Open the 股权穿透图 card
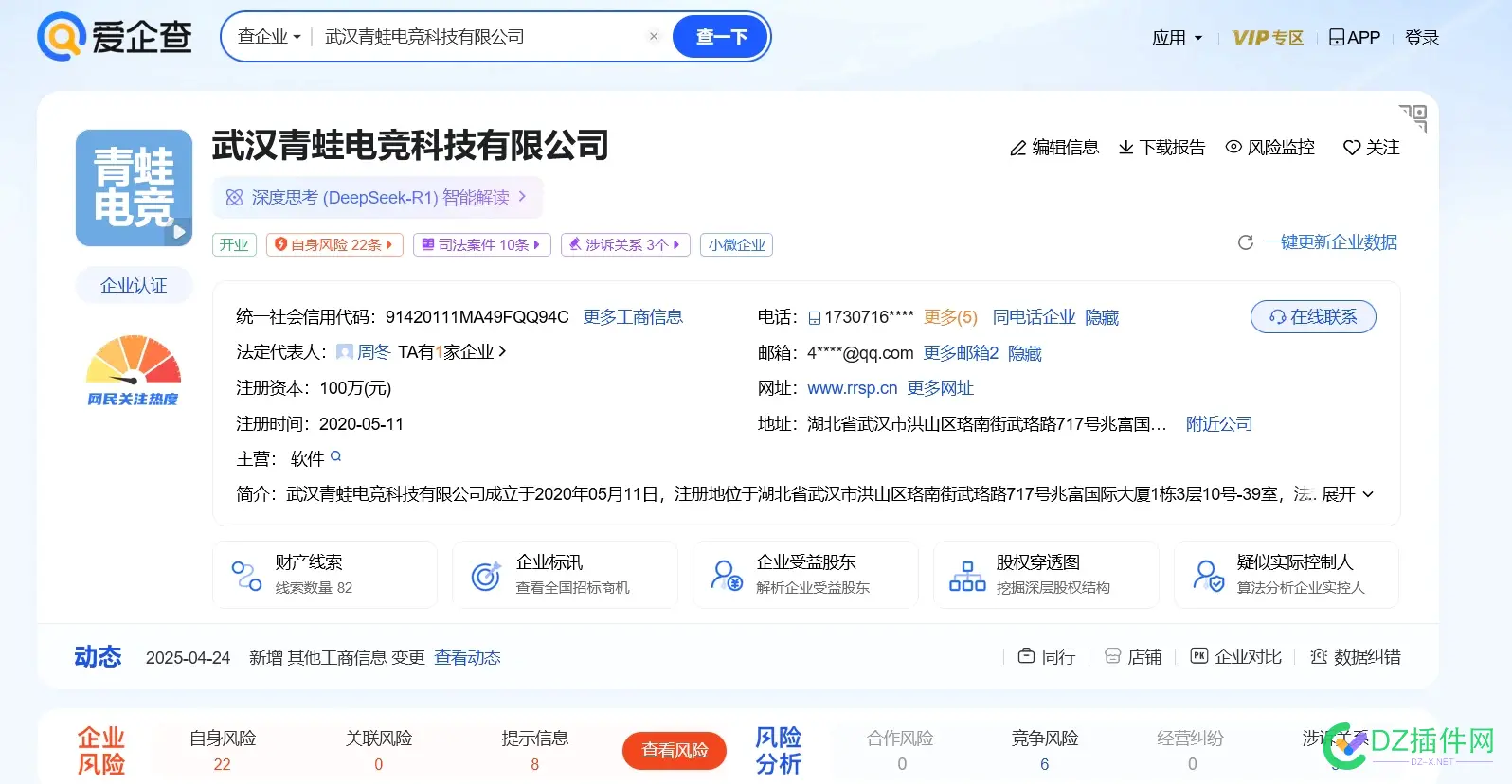The width and height of the screenshot is (1512, 784). [1046, 575]
